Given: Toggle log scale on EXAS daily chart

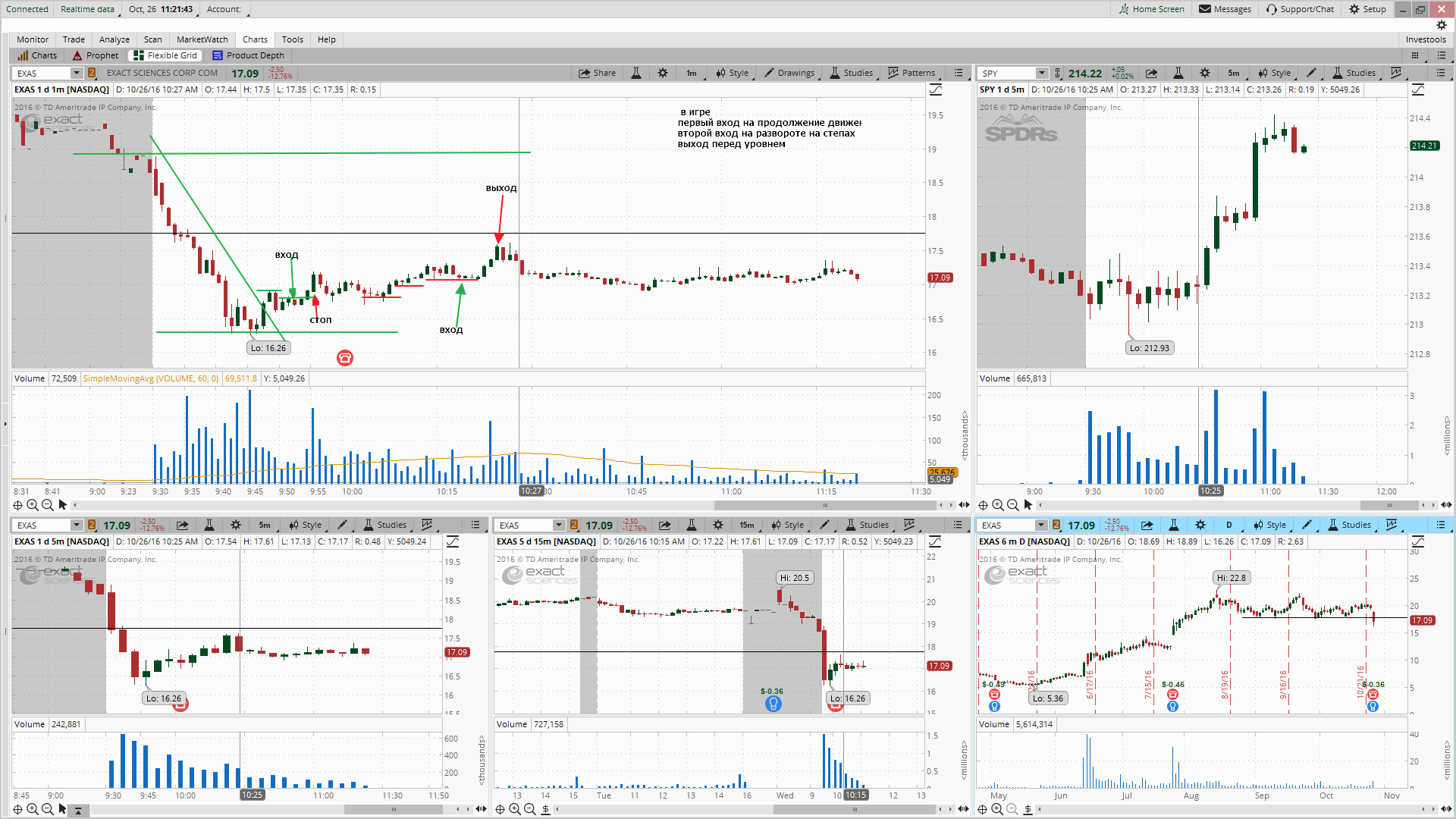Looking at the screenshot, I should 1418,541.
